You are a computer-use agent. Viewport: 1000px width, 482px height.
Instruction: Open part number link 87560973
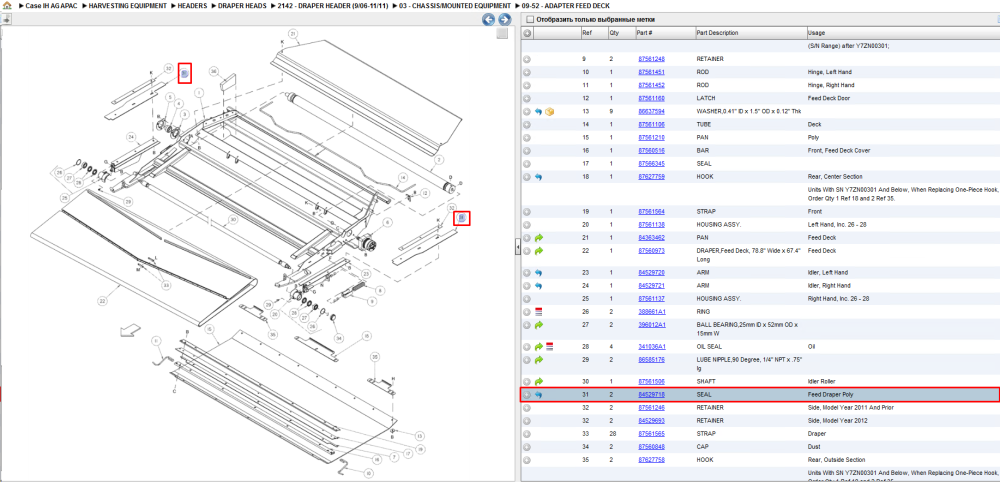point(651,251)
